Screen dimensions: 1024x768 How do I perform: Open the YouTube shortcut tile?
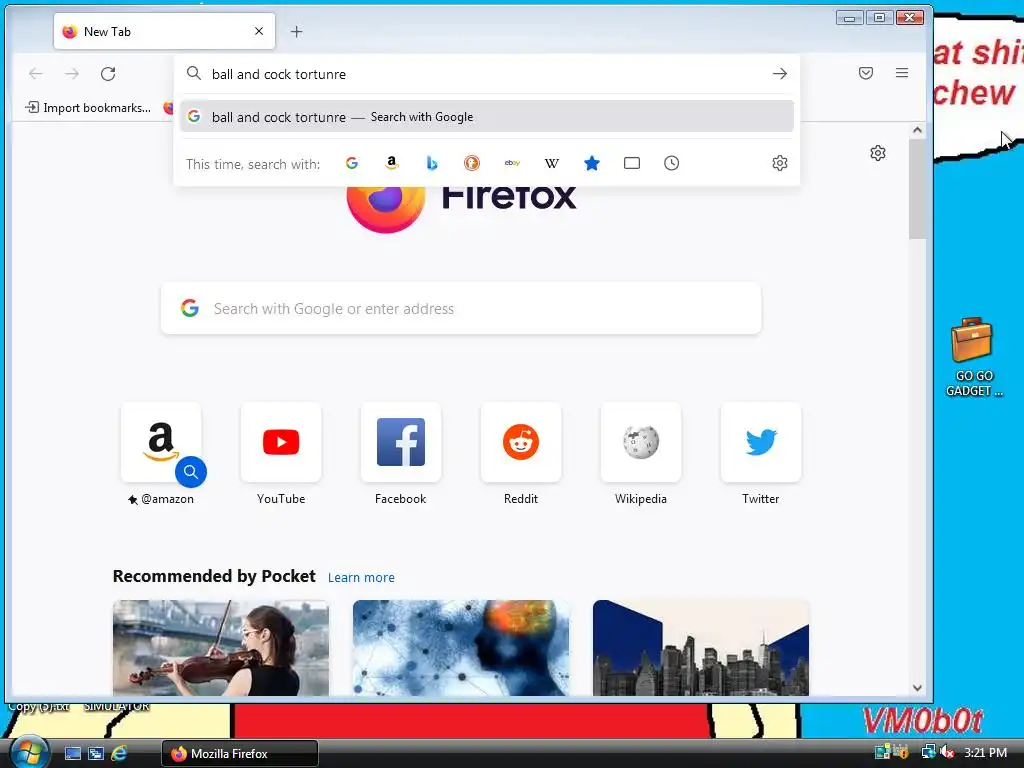coord(281,442)
